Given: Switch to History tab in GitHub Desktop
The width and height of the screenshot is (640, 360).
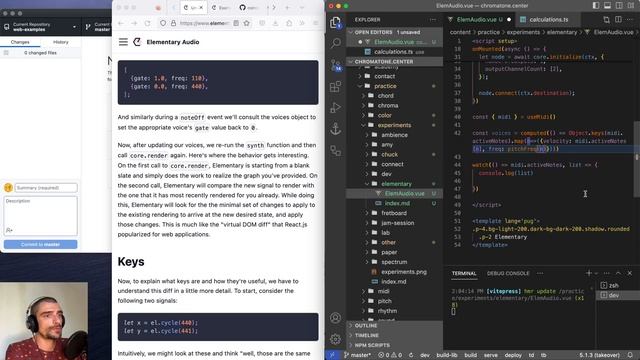Looking at the screenshot, I should pyautogui.click(x=60, y=42).
